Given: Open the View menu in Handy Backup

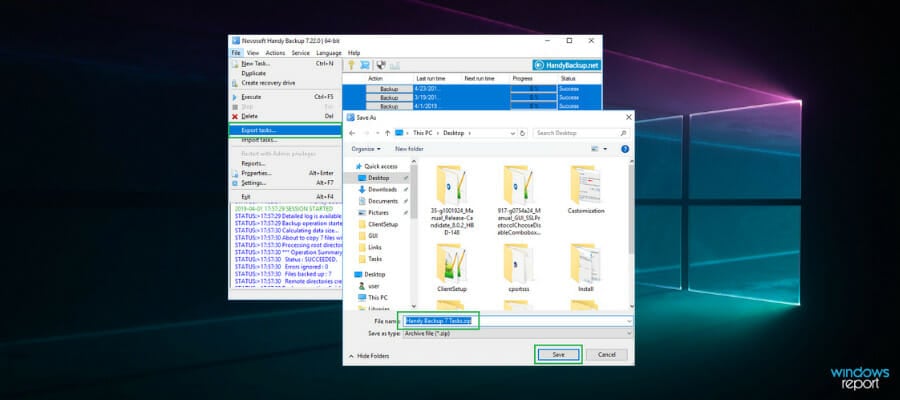Looking at the screenshot, I should 253,53.
